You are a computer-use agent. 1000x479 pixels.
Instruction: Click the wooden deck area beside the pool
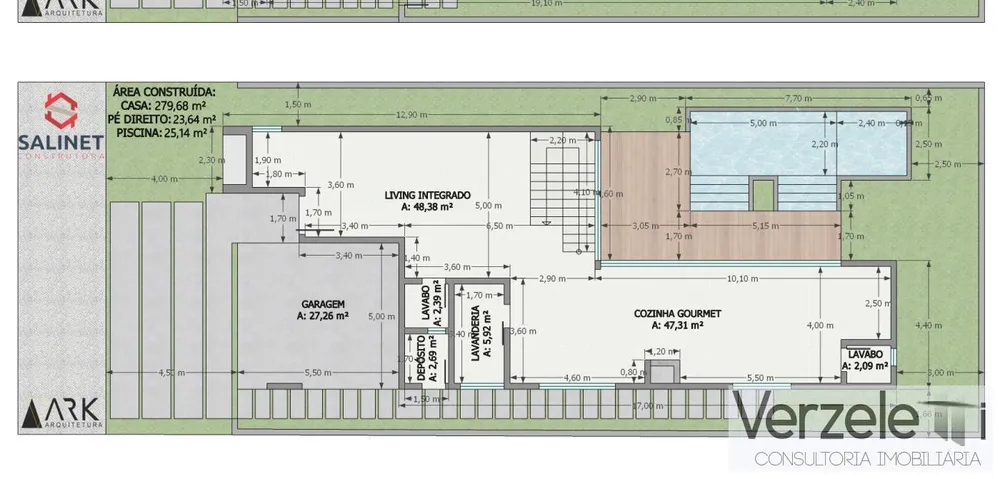tap(644, 195)
